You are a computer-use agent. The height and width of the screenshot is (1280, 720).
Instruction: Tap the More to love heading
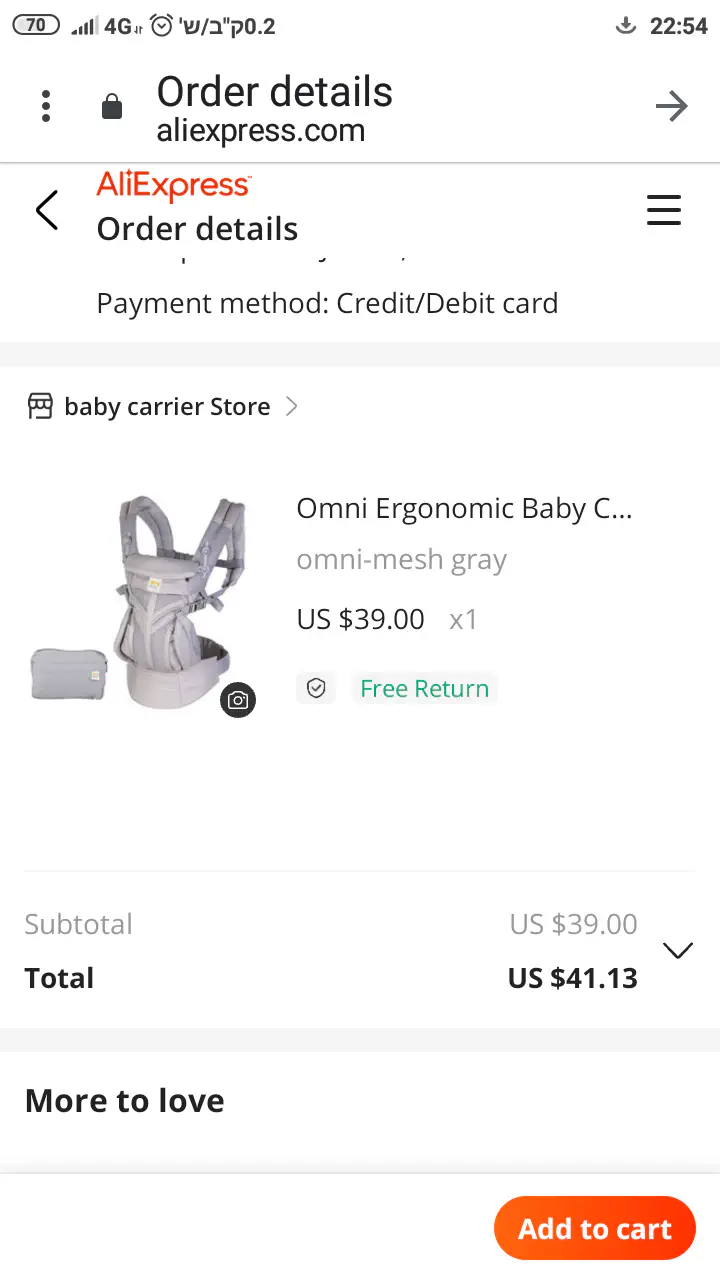[124, 1100]
